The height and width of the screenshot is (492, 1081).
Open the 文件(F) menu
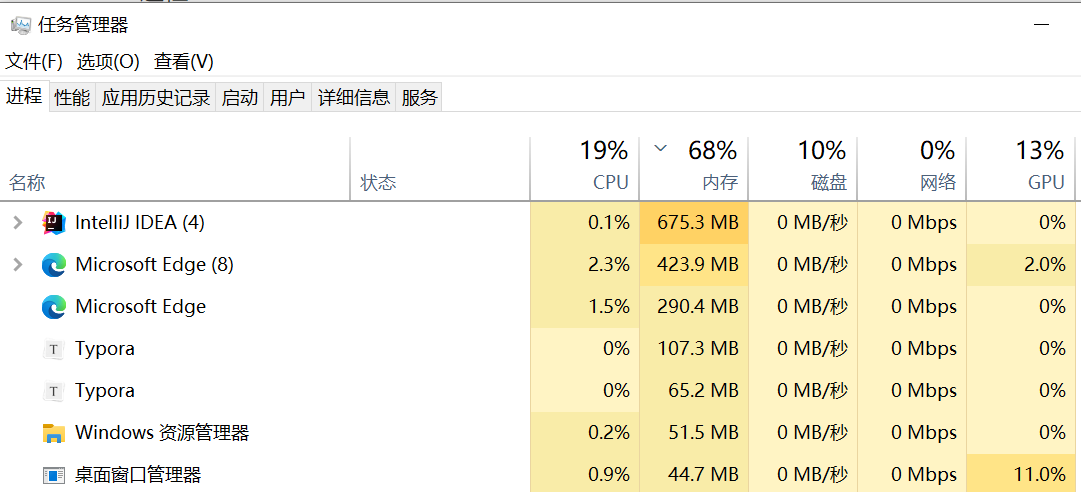point(34,62)
